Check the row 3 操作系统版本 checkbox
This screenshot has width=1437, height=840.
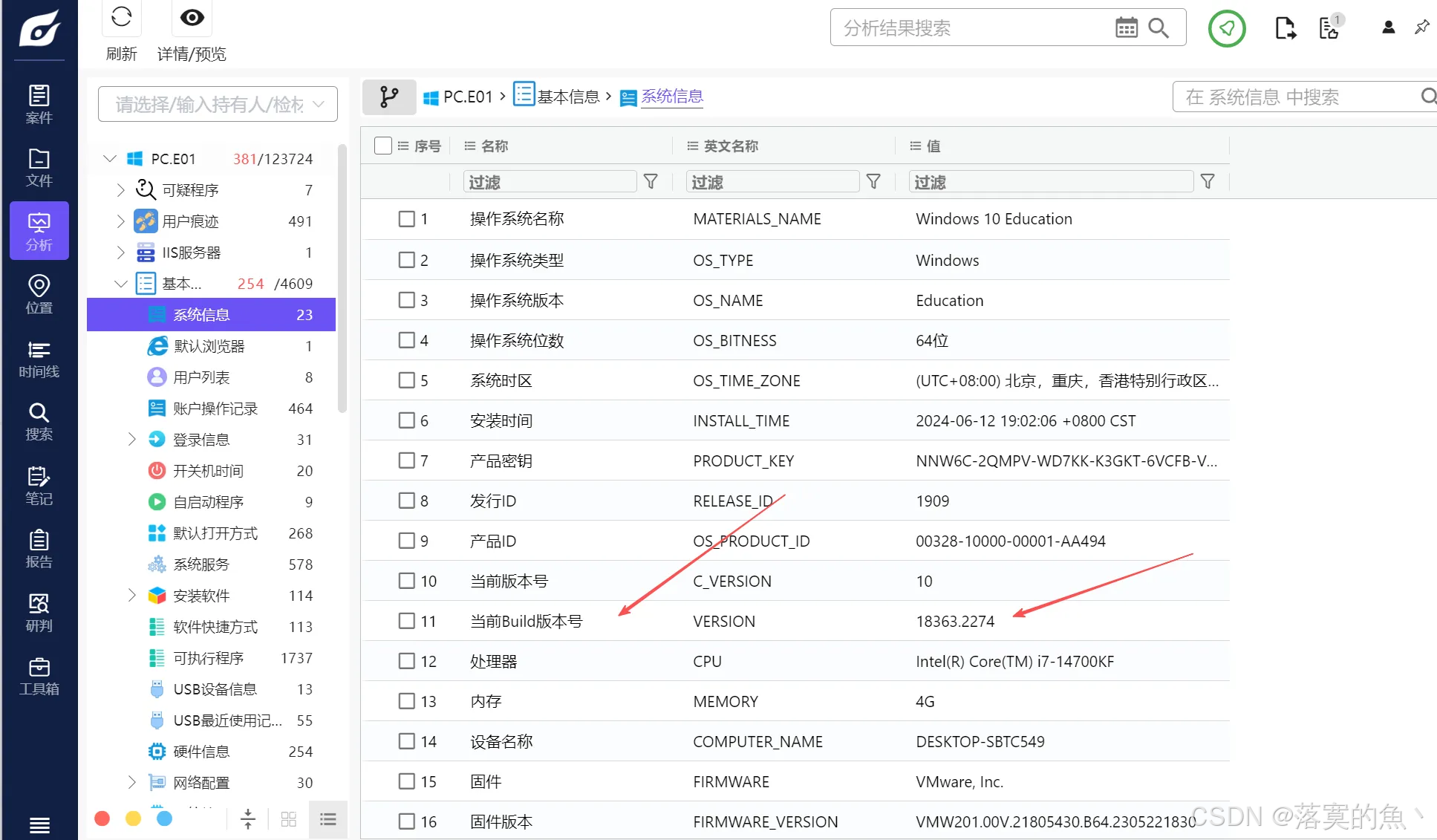click(407, 300)
